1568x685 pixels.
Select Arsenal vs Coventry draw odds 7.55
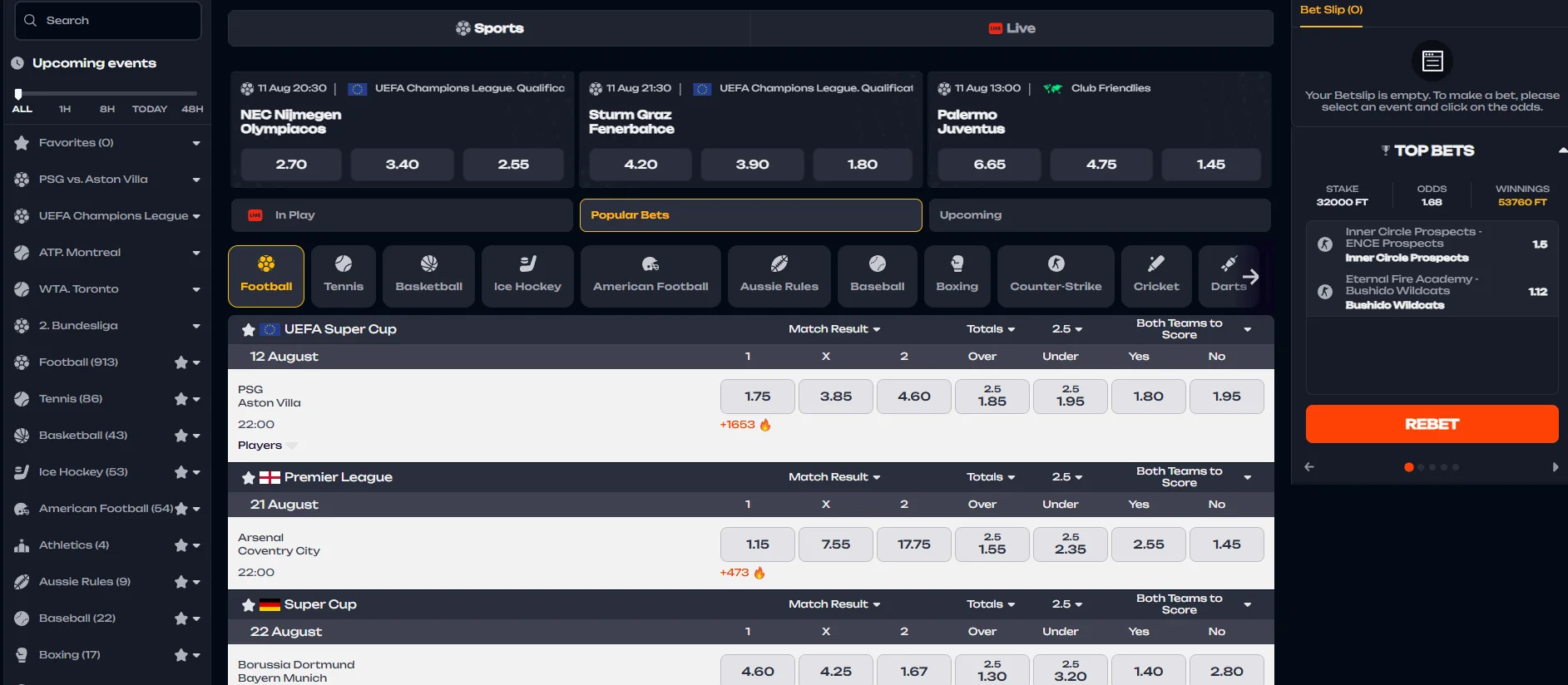tap(836, 545)
